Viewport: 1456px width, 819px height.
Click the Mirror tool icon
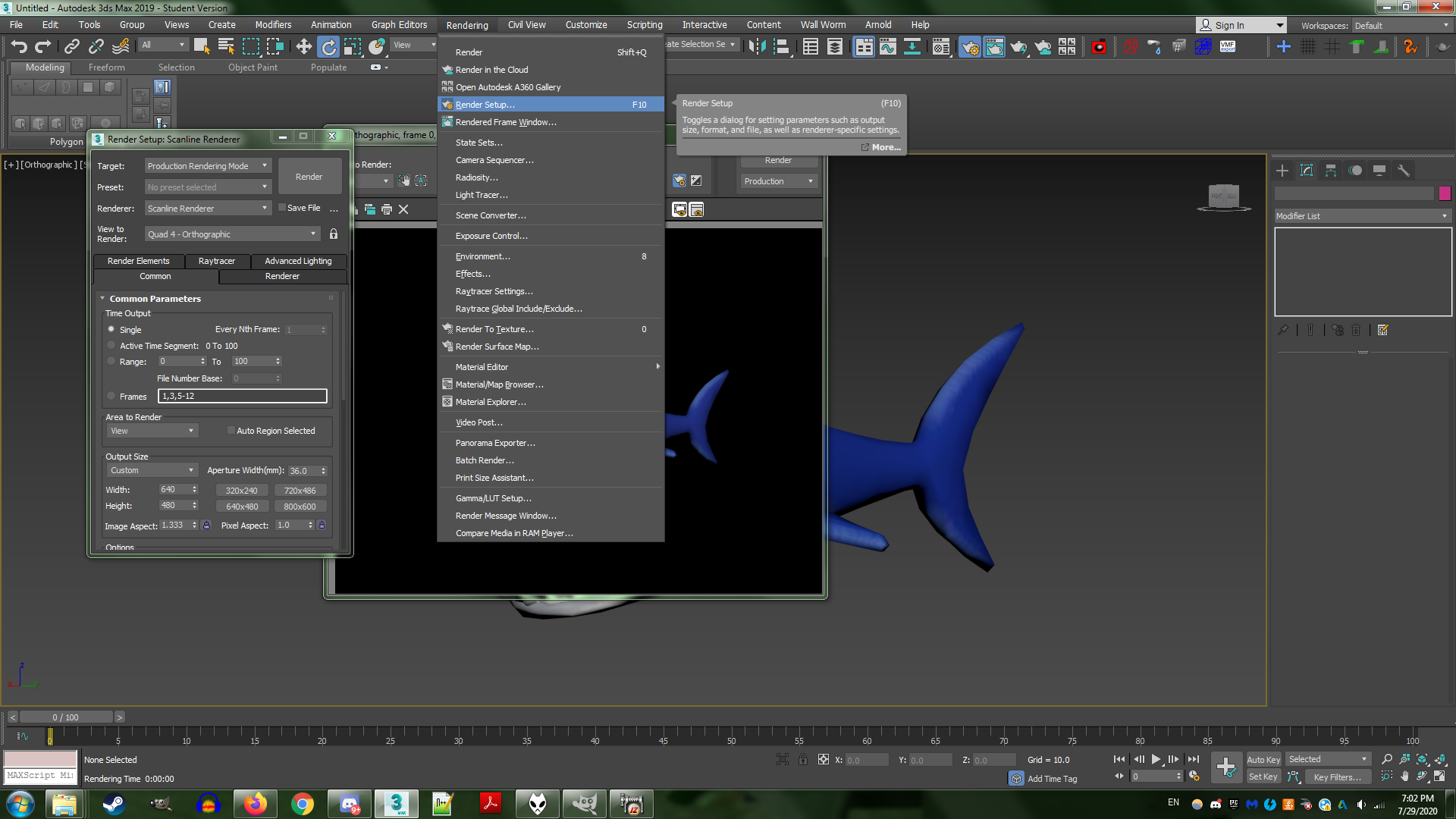coord(756,46)
